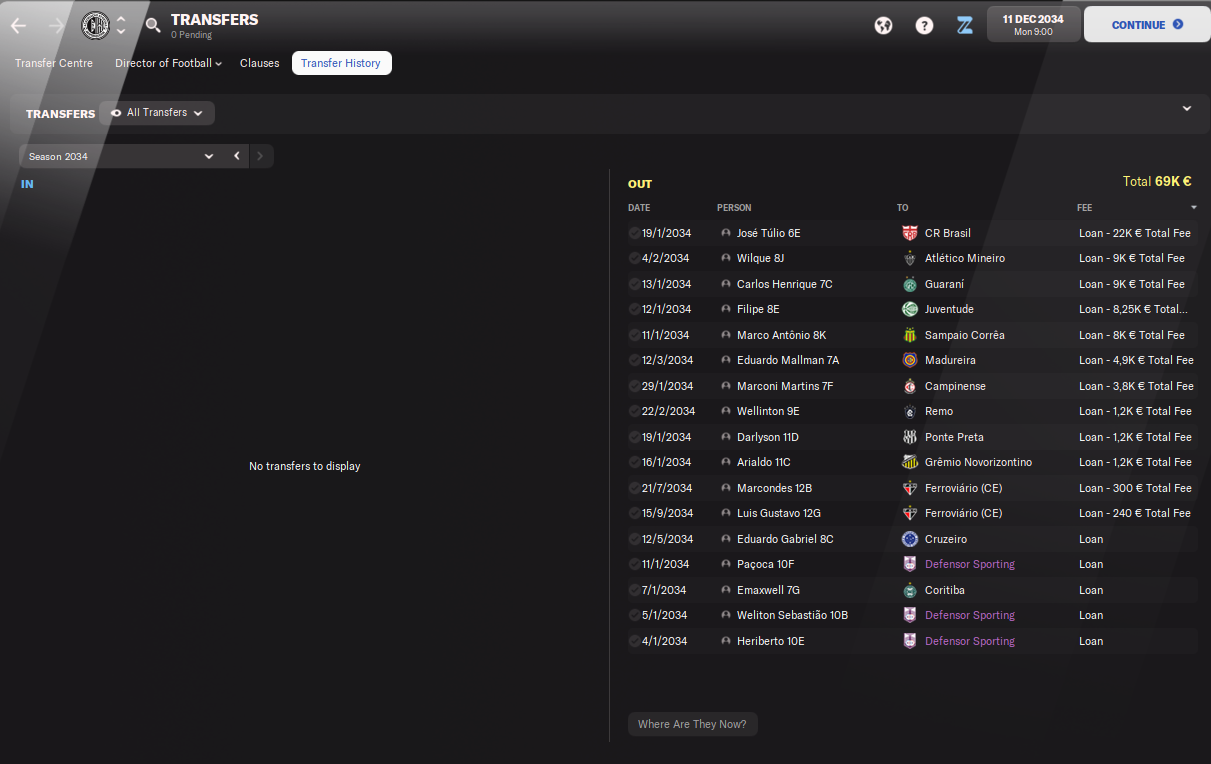Toggle the circle beside Wilque's 4/2/2034 transfer
The image size is (1211, 764).
(x=634, y=258)
